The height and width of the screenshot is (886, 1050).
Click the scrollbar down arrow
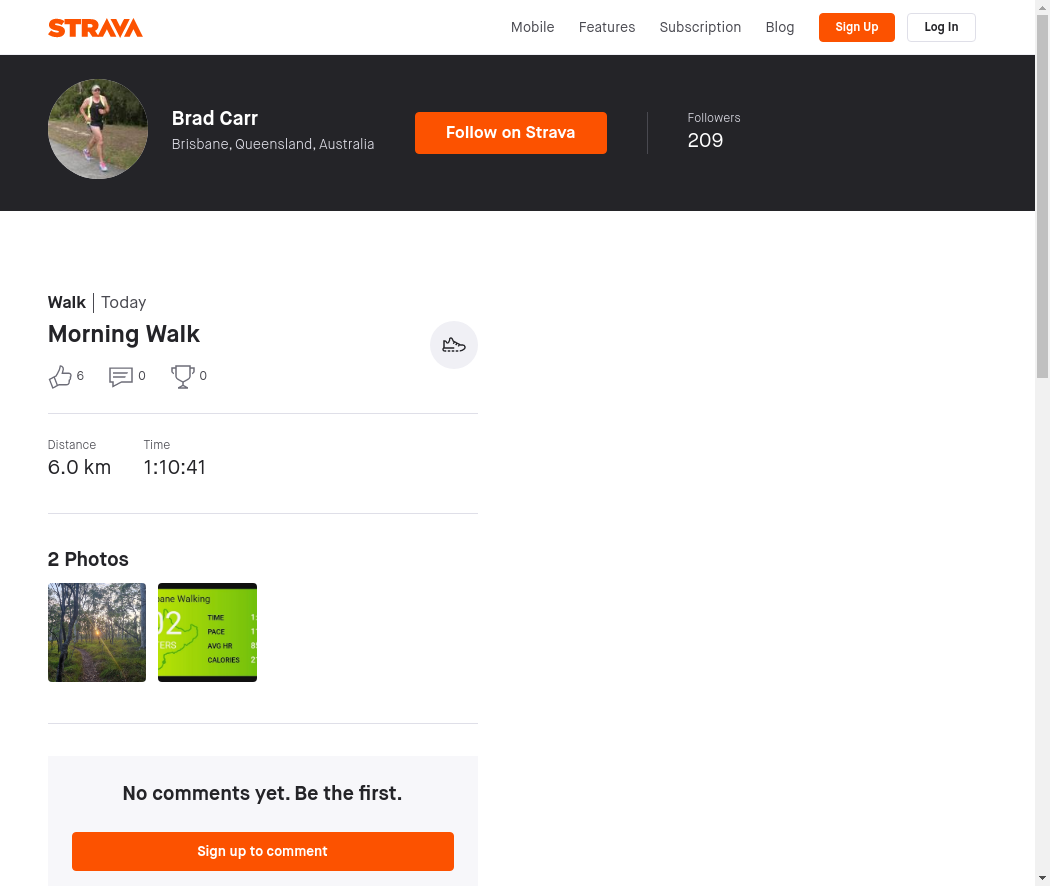tap(1043, 879)
